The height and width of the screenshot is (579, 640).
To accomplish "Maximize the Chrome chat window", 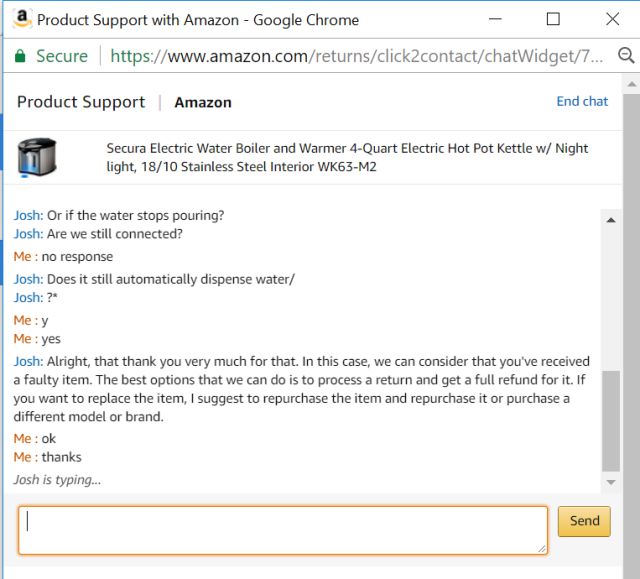I will (x=553, y=19).
